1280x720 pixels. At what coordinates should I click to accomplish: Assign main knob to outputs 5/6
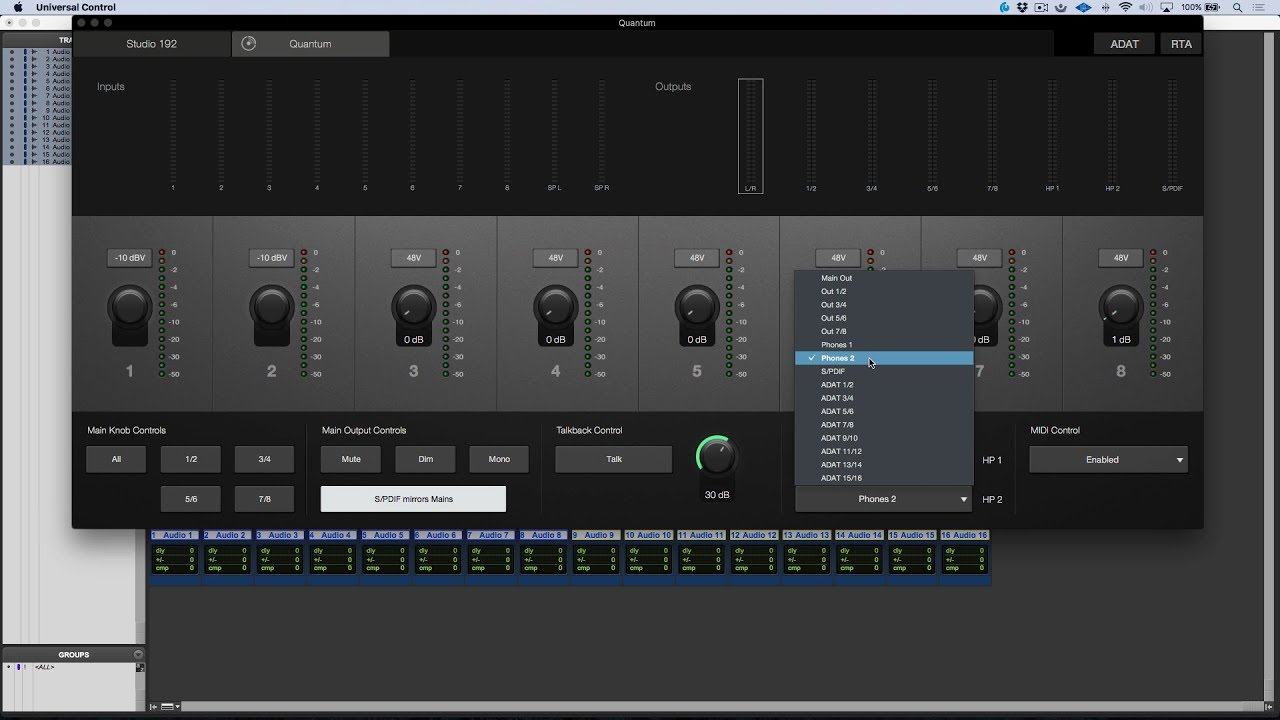click(191, 499)
